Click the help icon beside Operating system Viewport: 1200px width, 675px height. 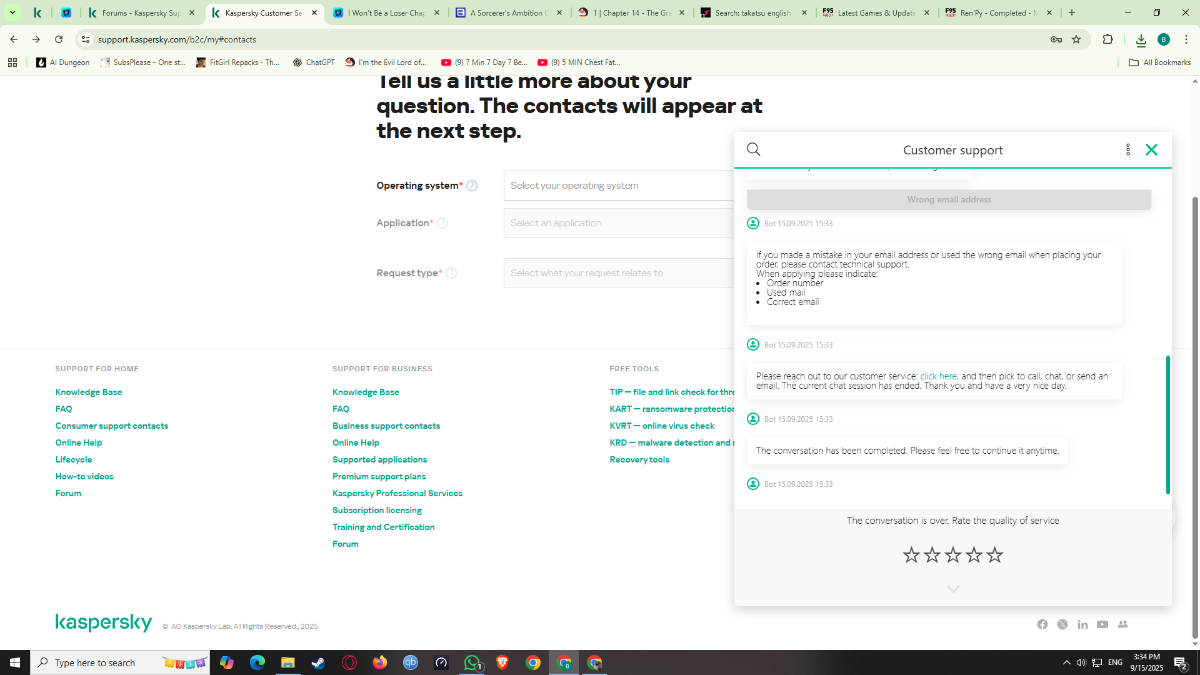(472, 186)
